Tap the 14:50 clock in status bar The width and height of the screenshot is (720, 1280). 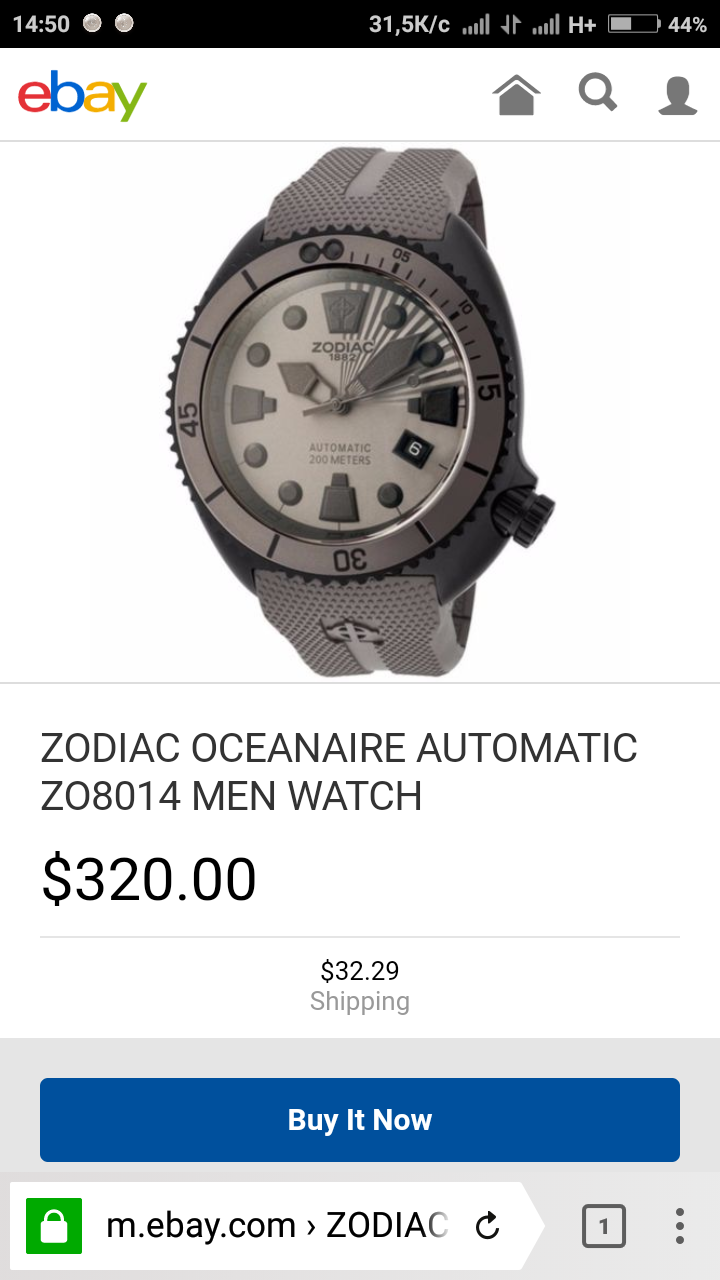40,24
